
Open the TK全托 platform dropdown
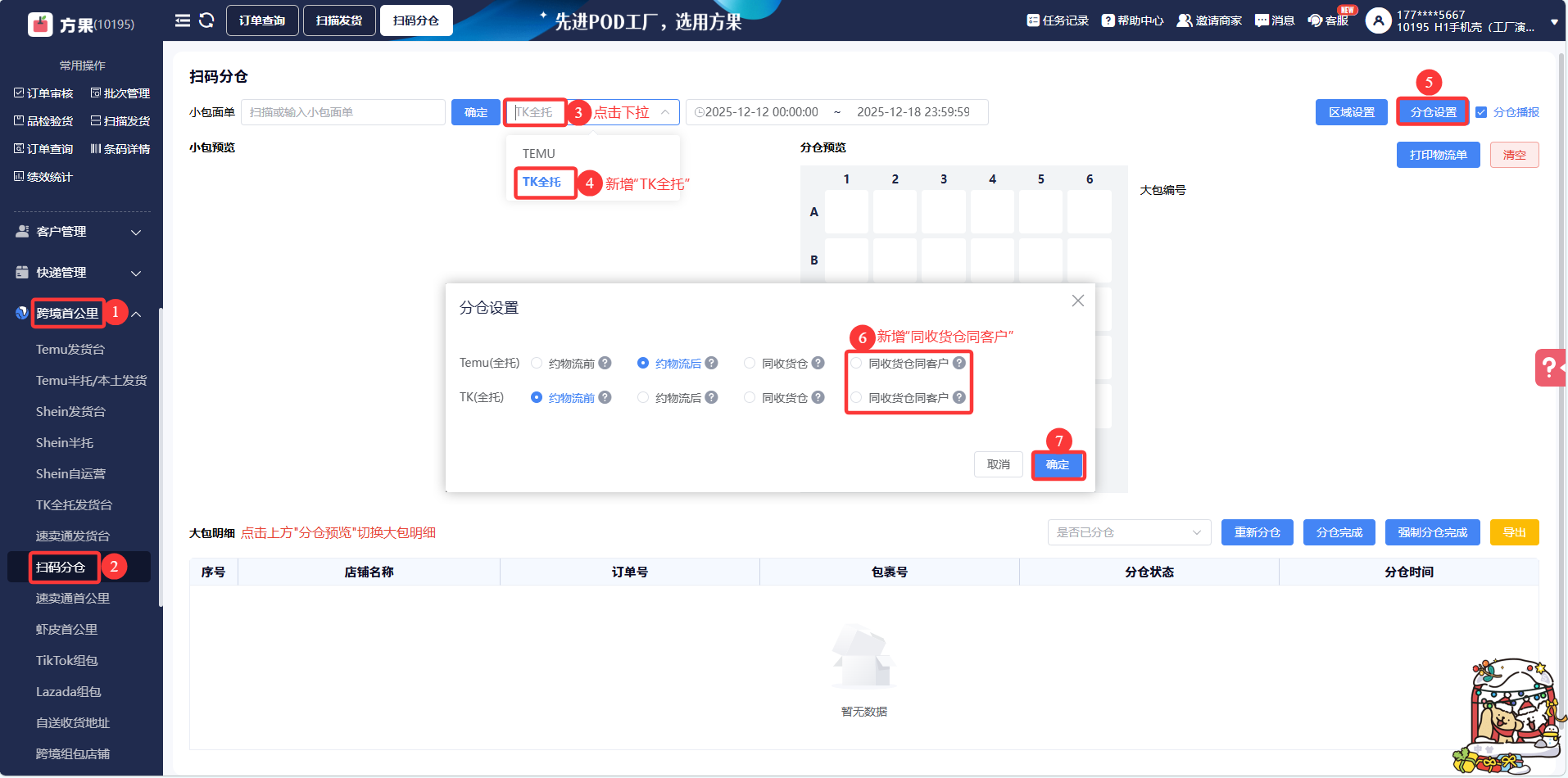[x=592, y=112]
